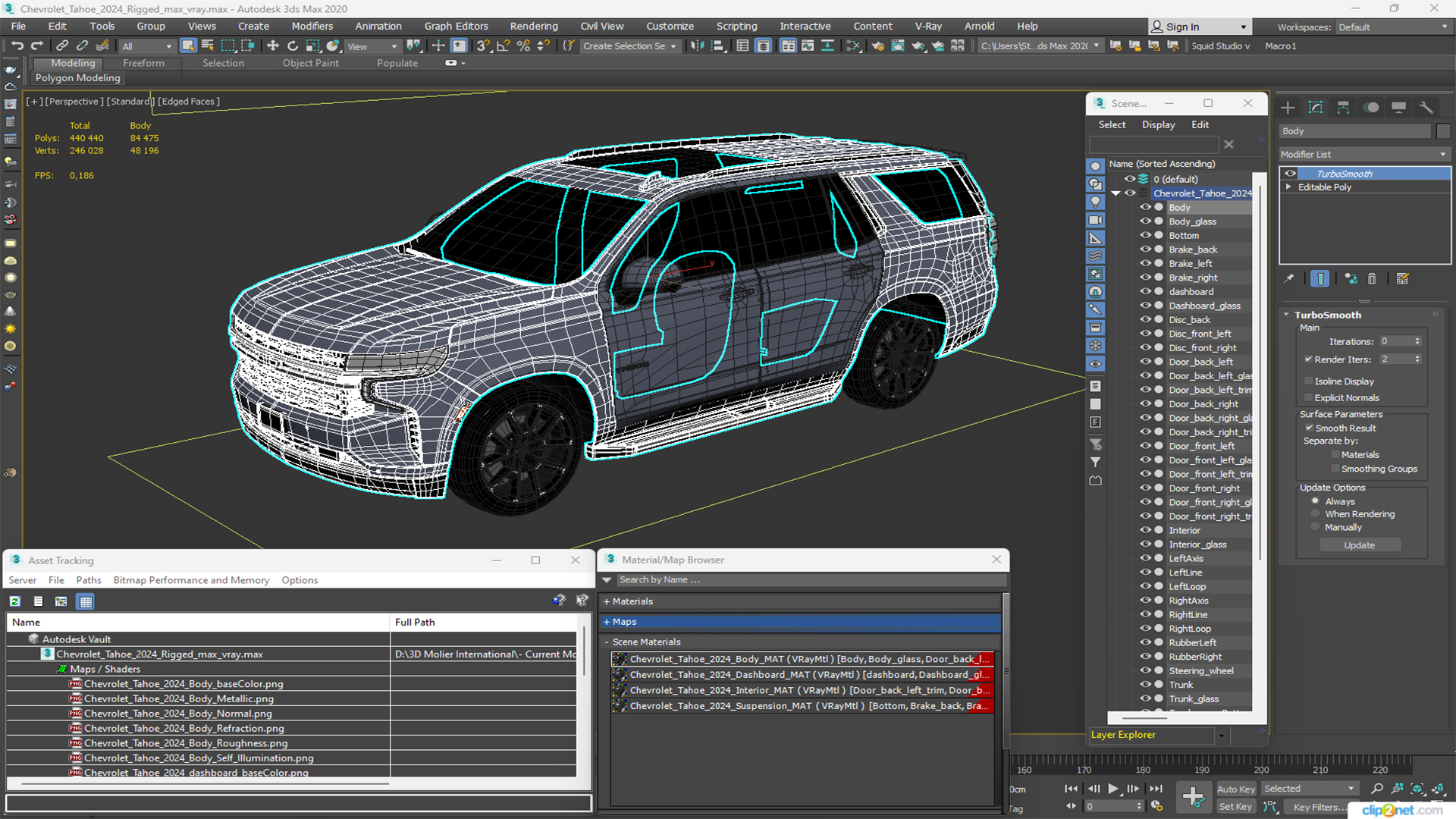This screenshot has width=1456, height=819.
Task: Collapse the TurboSmooth rollout
Action: (1287, 315)
